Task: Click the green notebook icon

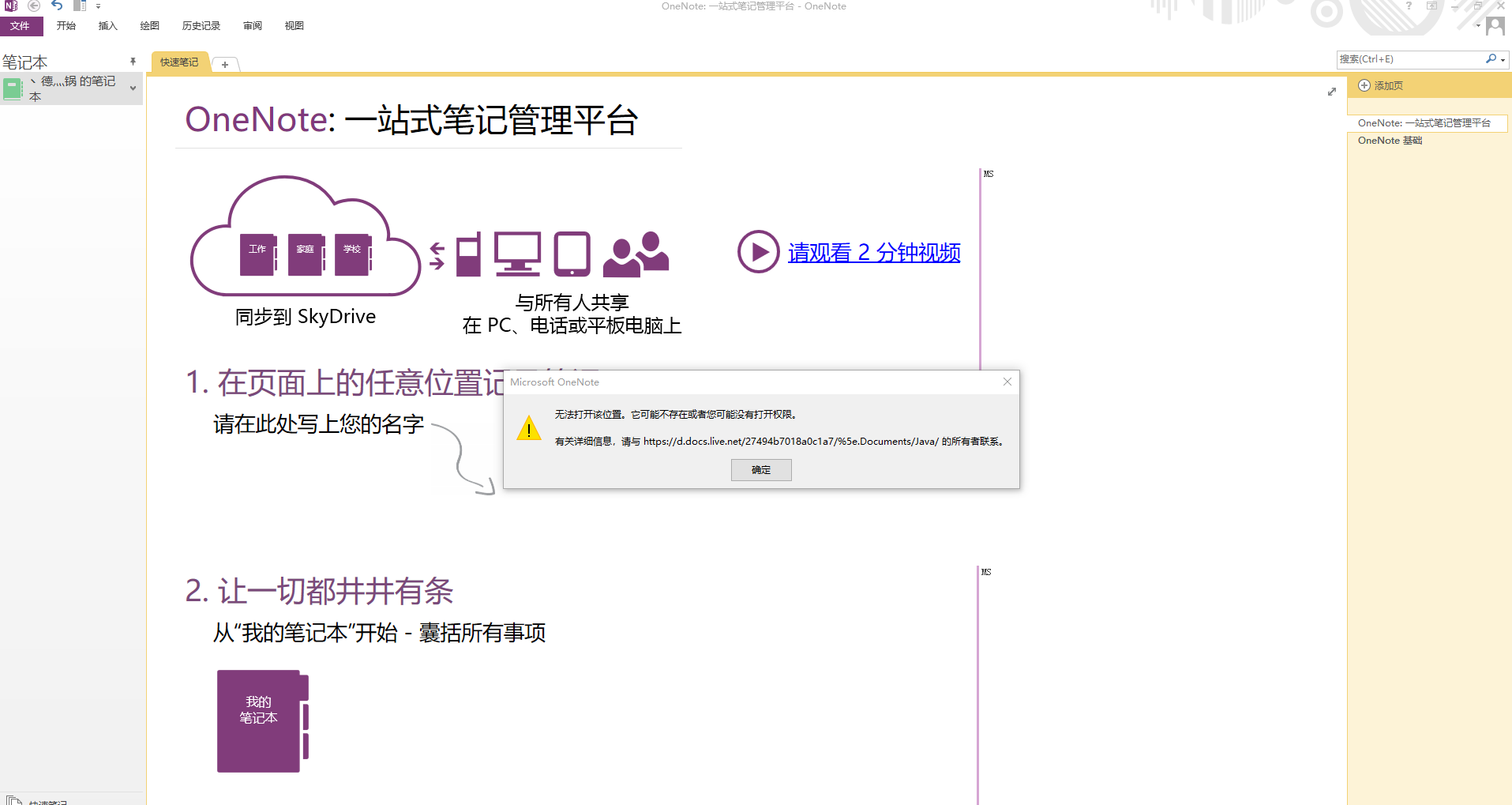Action: coord(13,88)
